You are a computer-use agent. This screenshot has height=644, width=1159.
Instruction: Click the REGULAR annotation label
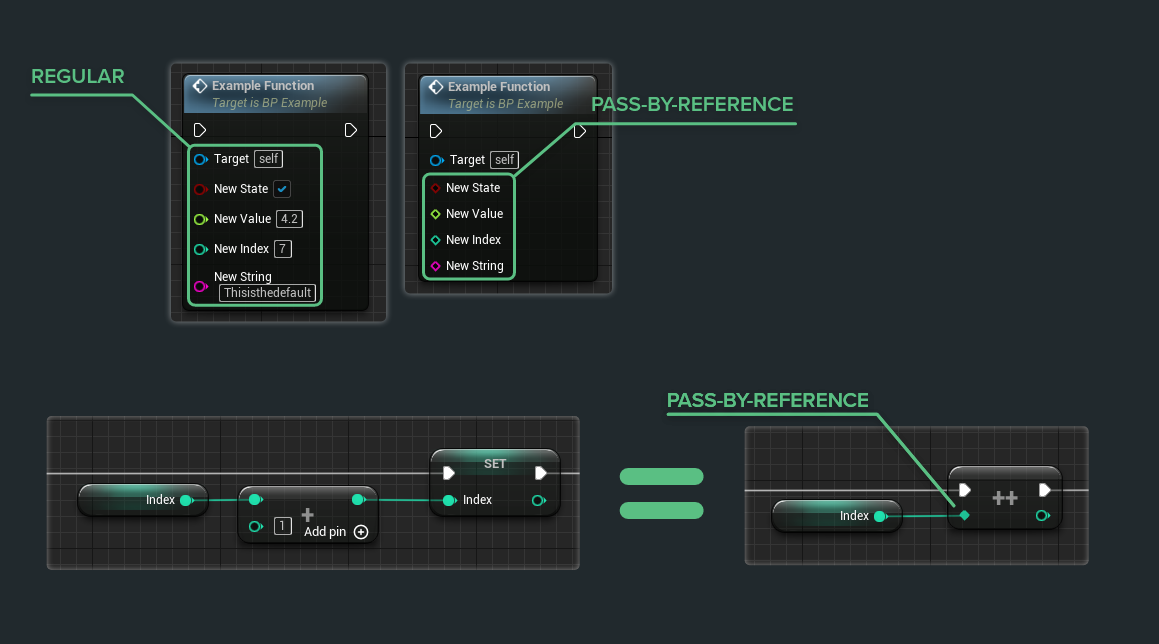pyautogui.click(x=78, y=75)
